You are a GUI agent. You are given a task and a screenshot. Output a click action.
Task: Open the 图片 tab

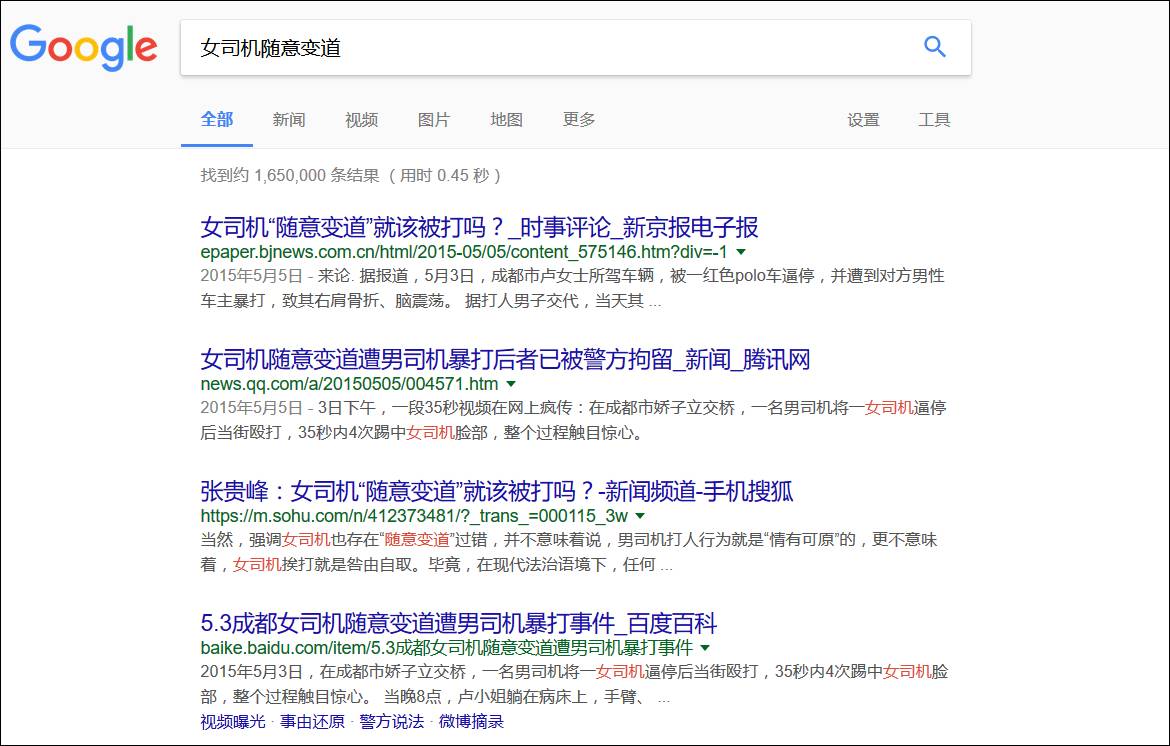pyautogui.click(x=434, y=119)
